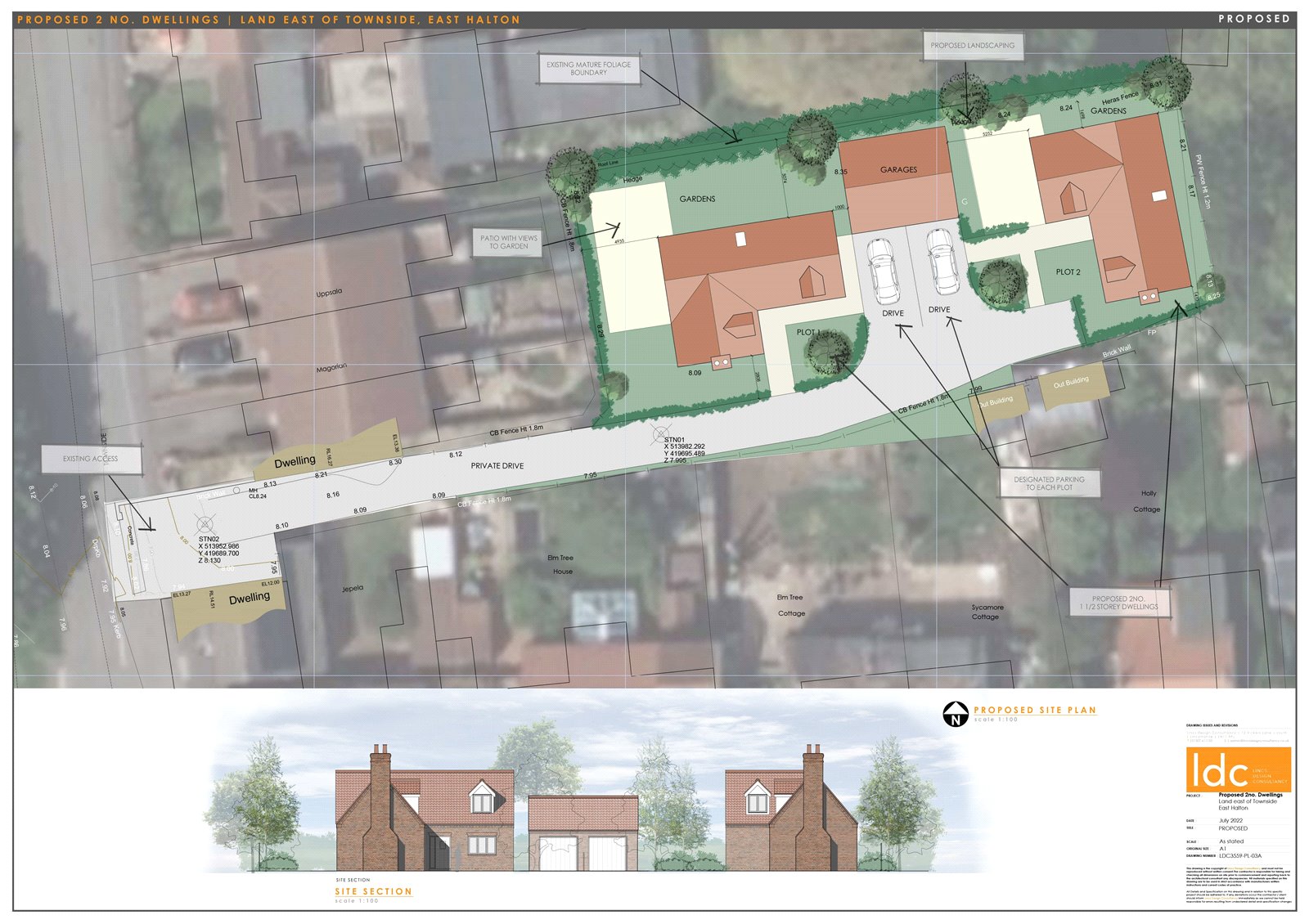Click the north arrow compass symbol
This screenshot has width=1309, height=924.
point(954,714)
